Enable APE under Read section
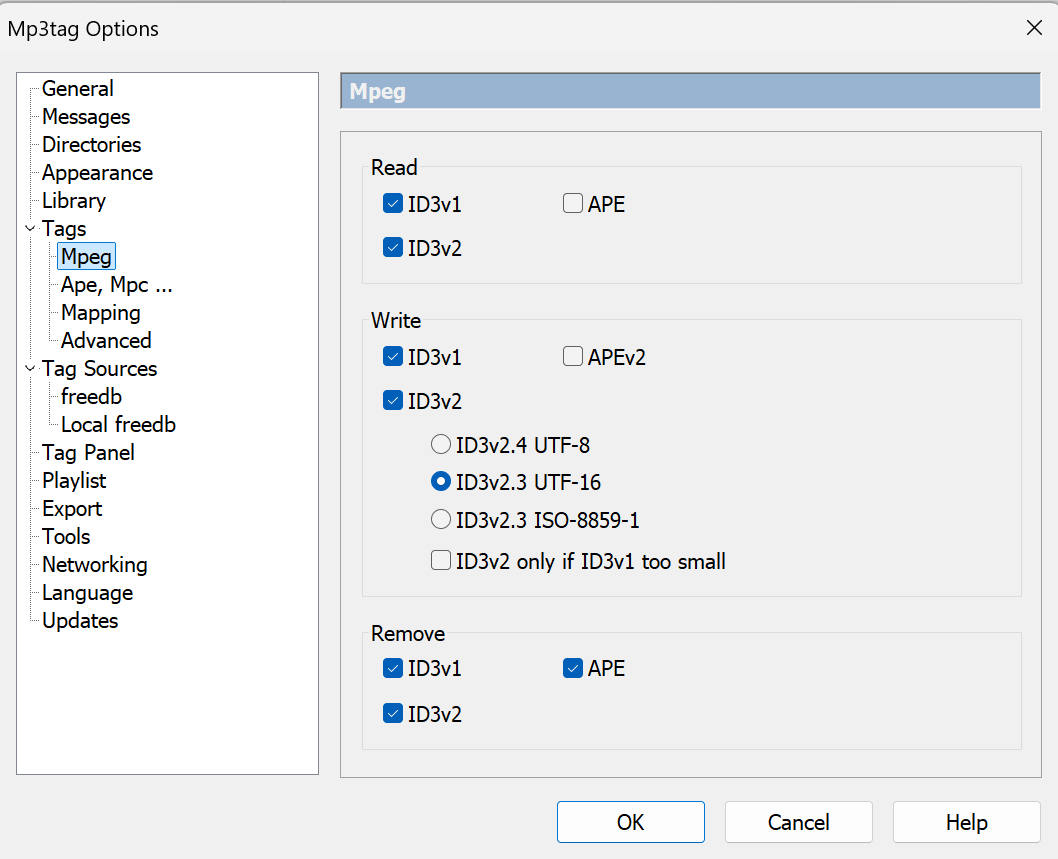Screen dimensions: 1058x859 point(573,204)
